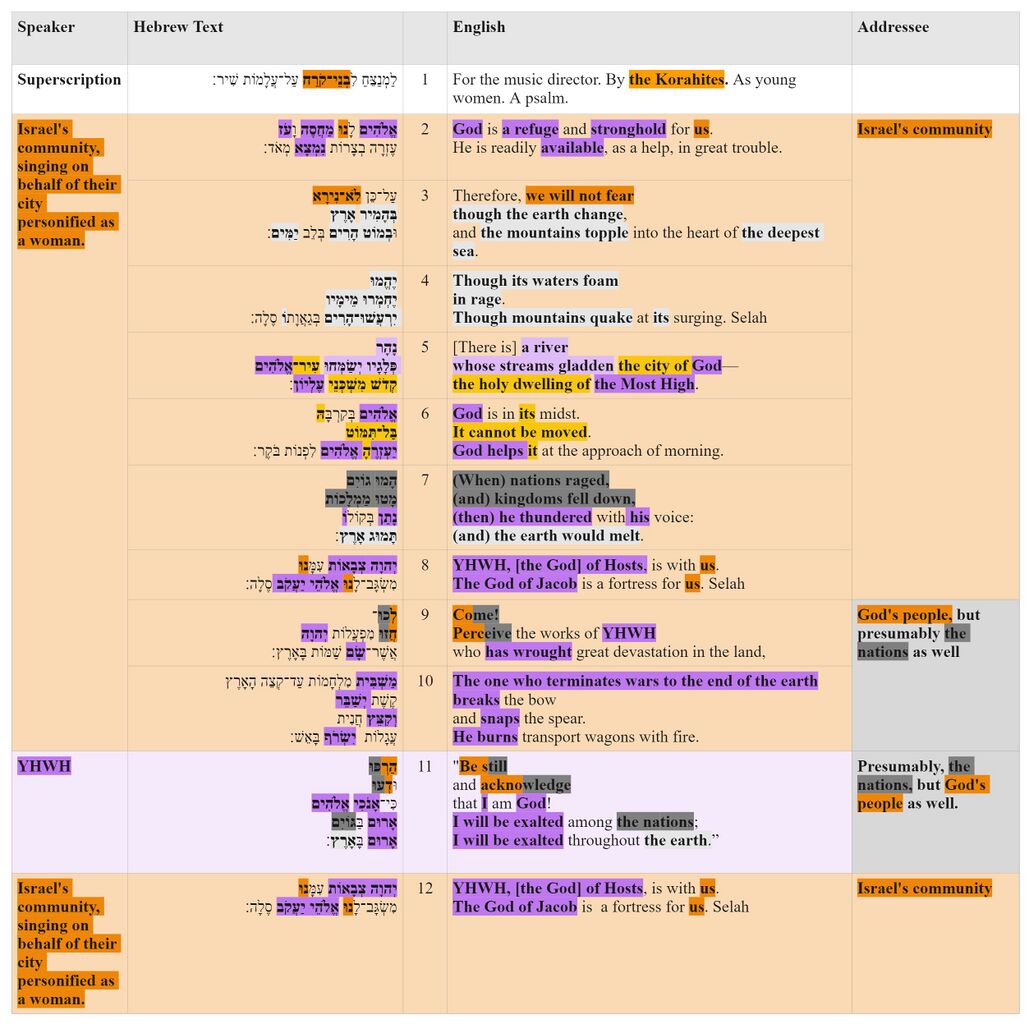Click the "English" column header

pyautogui.click(x=479, y=27)
